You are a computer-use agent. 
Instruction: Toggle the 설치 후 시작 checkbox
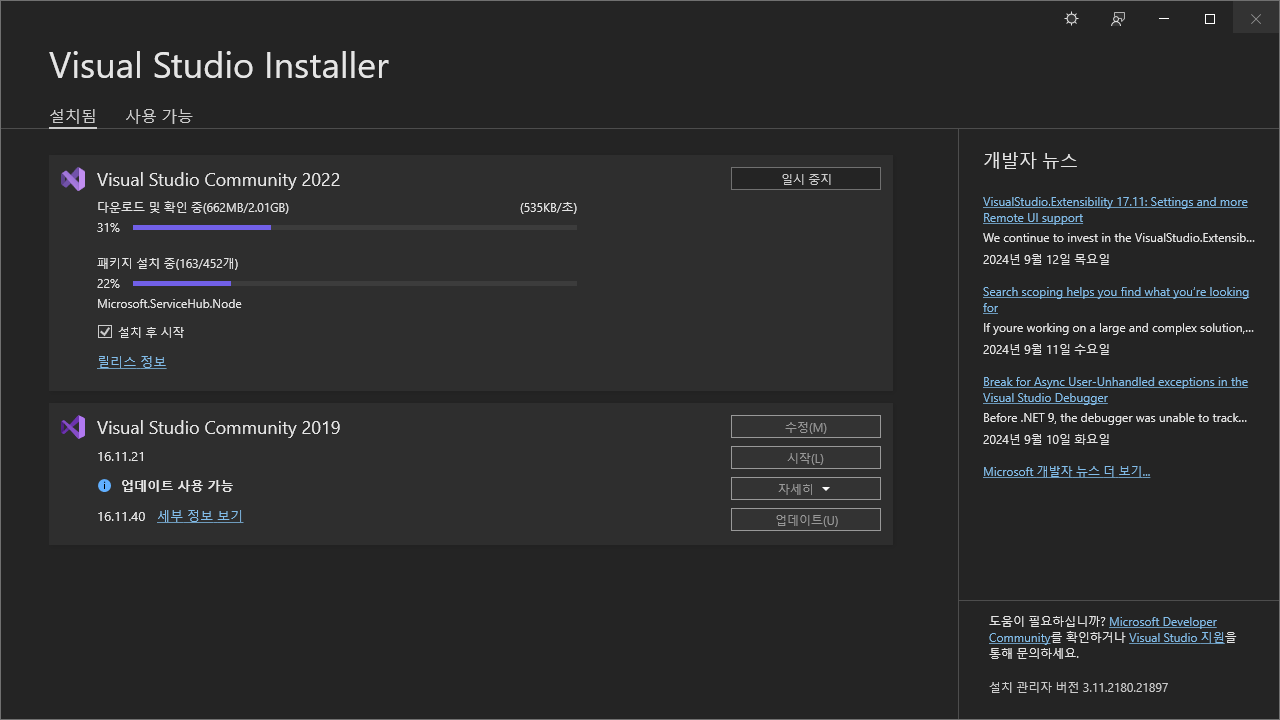[104, 332]
